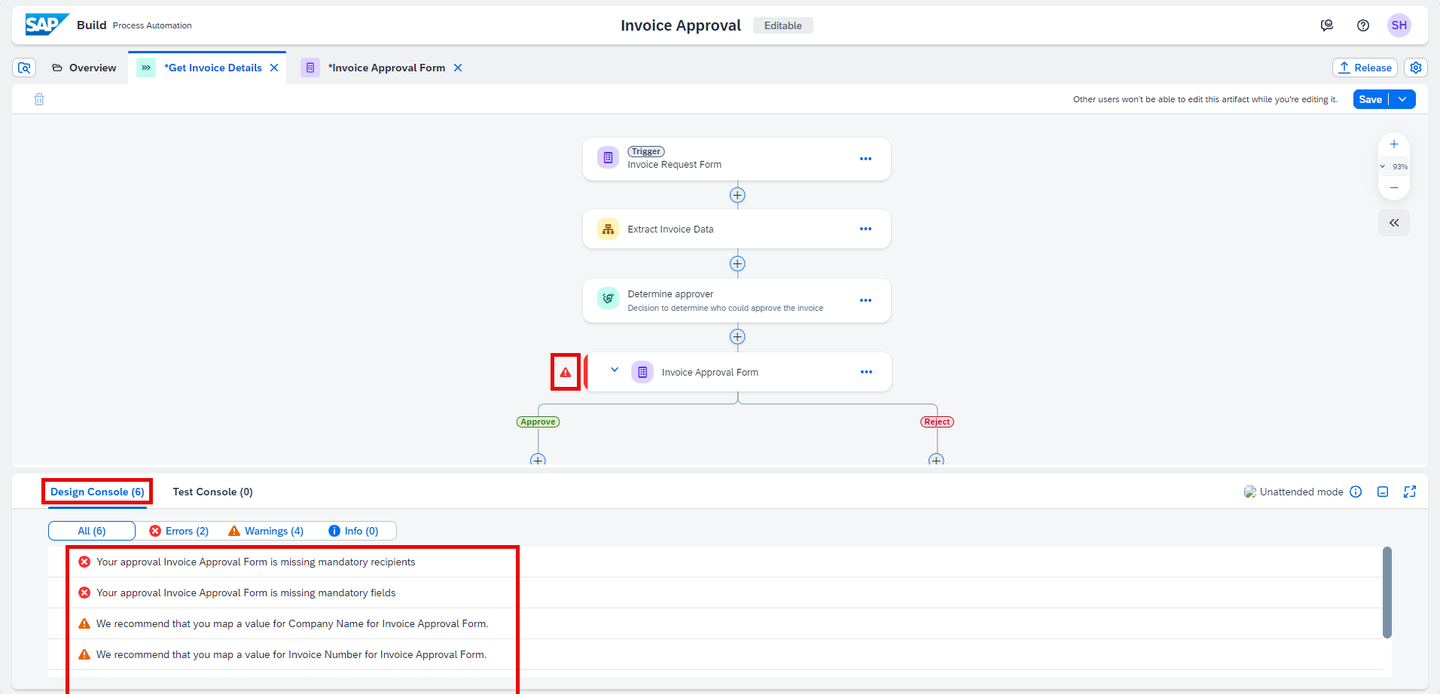Switch to the Overview tab

click(84, 68)
